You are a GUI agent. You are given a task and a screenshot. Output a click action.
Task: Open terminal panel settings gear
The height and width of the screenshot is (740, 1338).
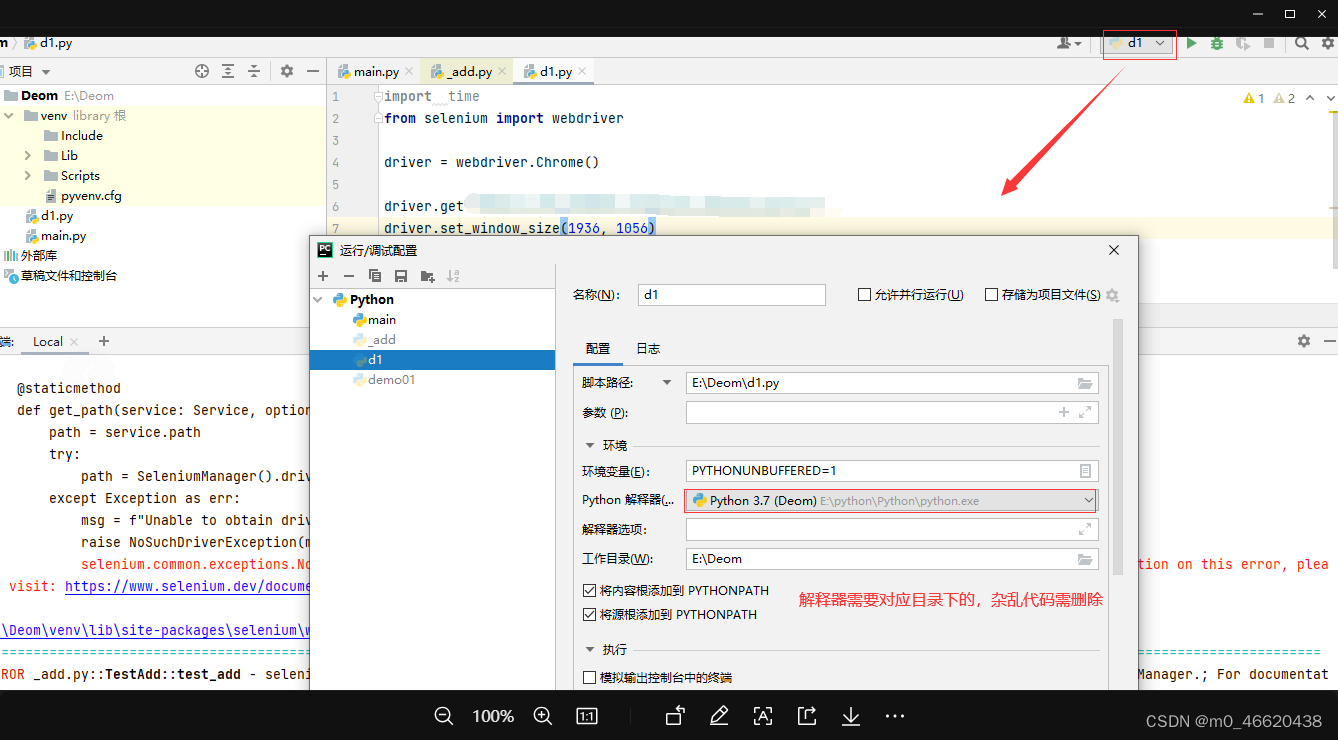point(1304,341)
